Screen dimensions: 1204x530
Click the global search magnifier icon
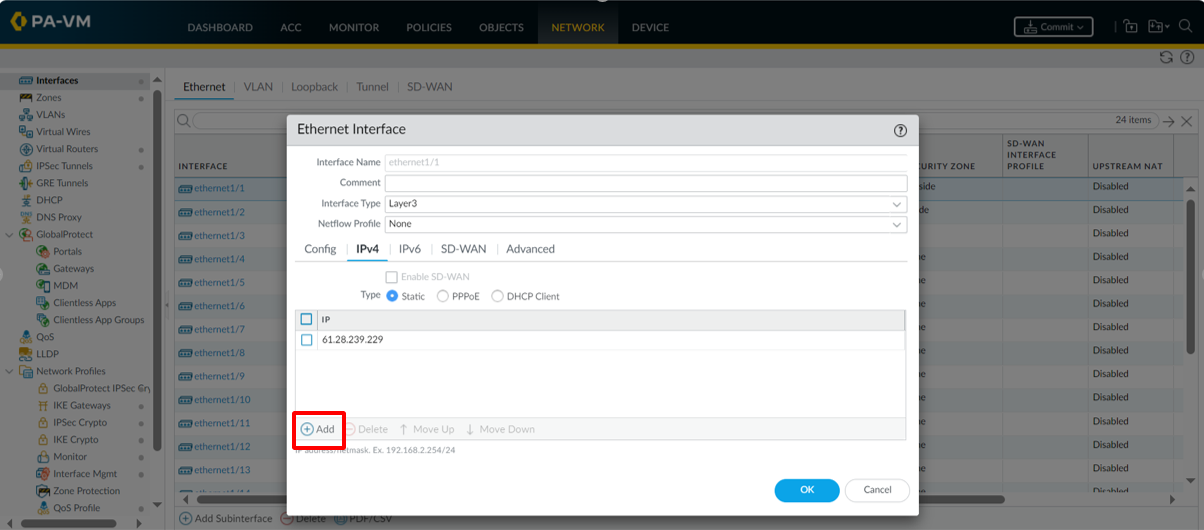(x=1185, y=27)
